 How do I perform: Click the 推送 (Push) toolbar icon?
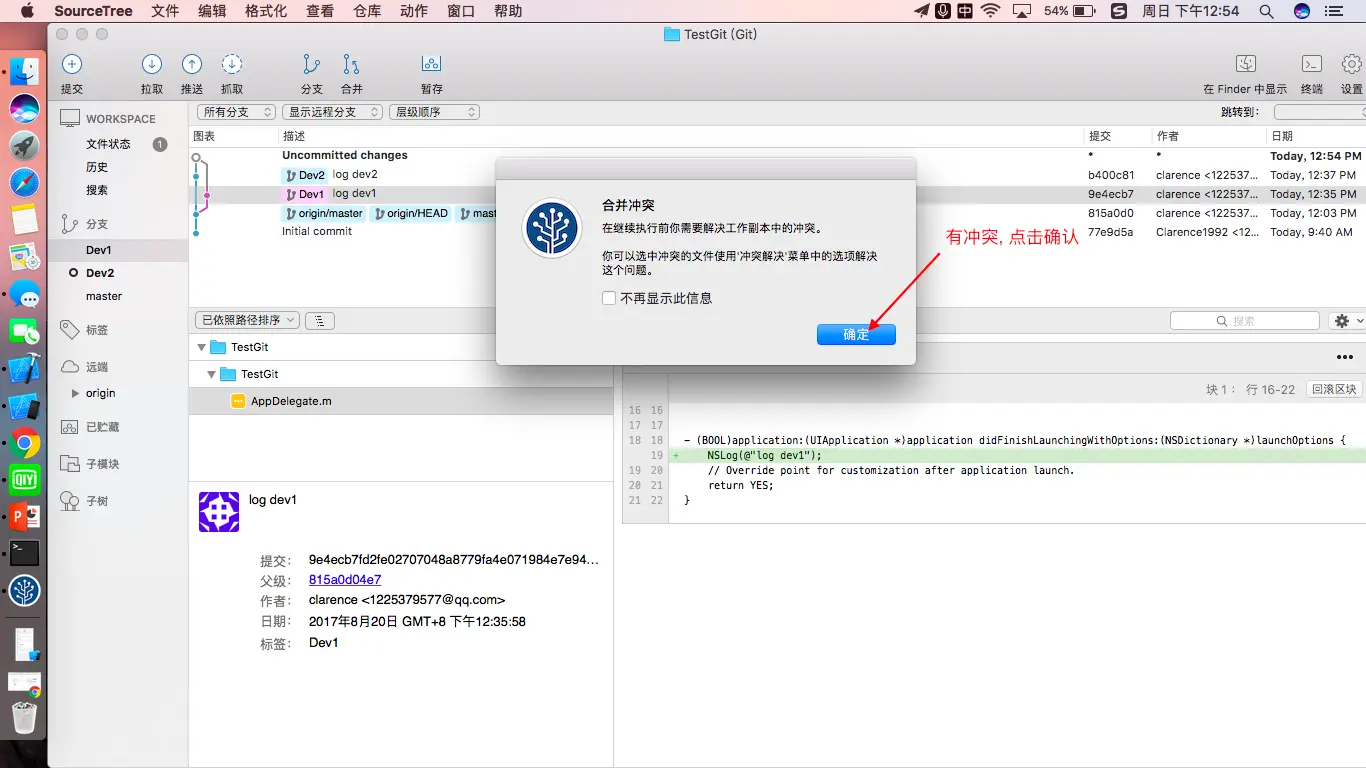(192, 64)
